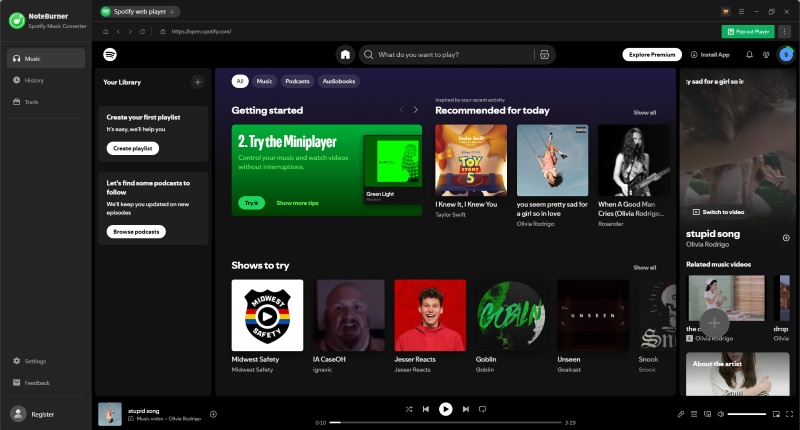Screen dimensions: 800x430
Task: Toggle shuffle playback
Action: (x=409, y=409)
